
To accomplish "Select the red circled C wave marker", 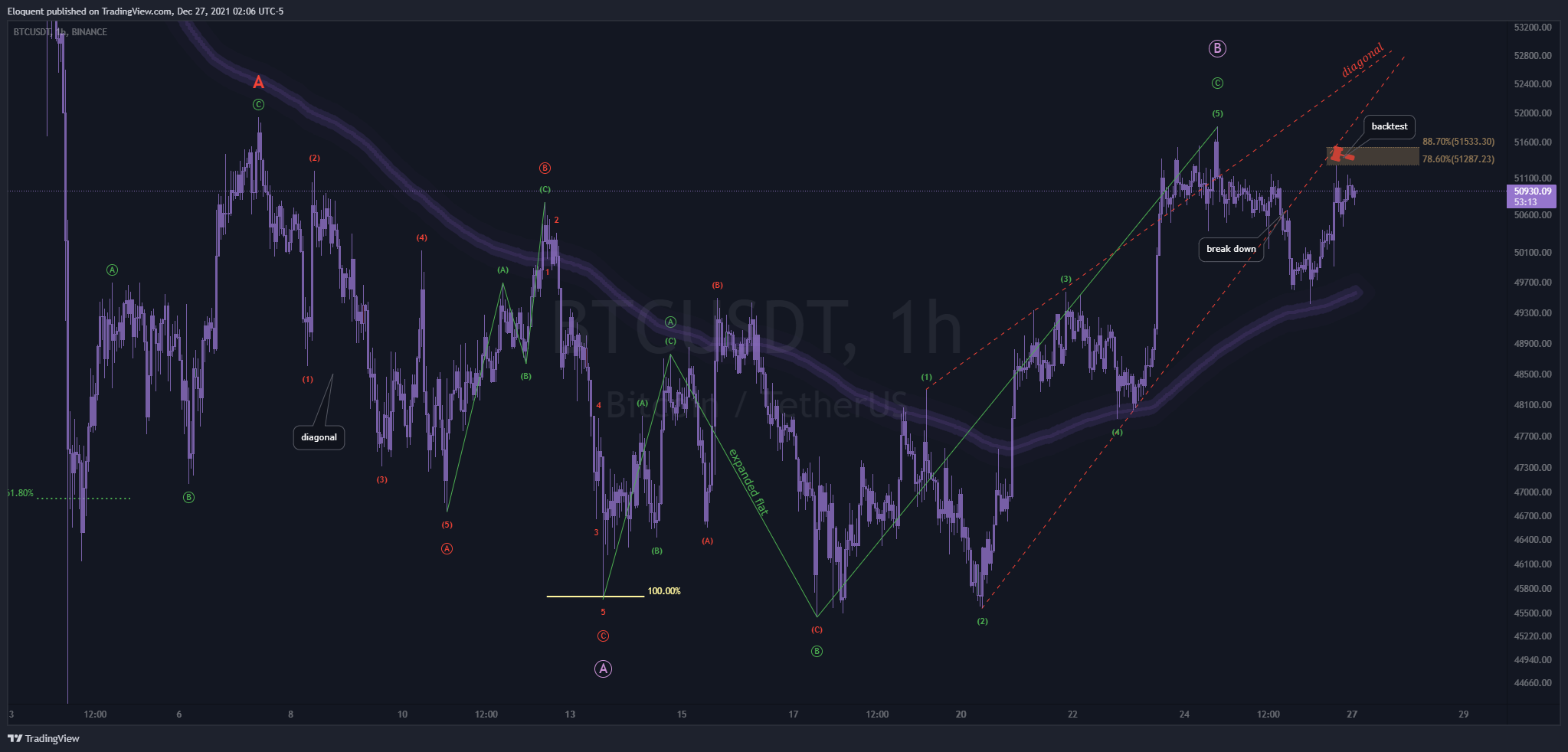I will [603, 636].
